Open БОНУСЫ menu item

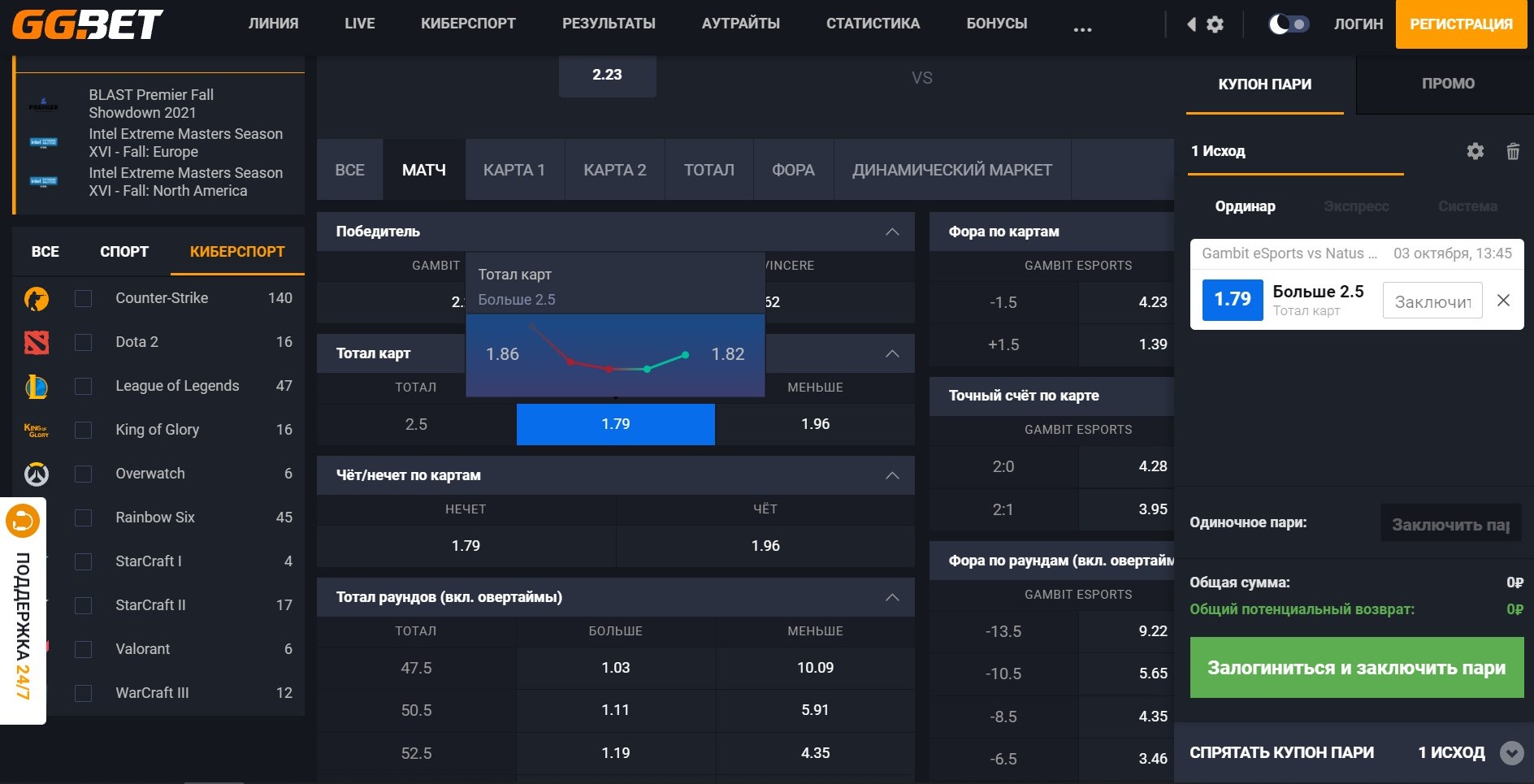996,24
